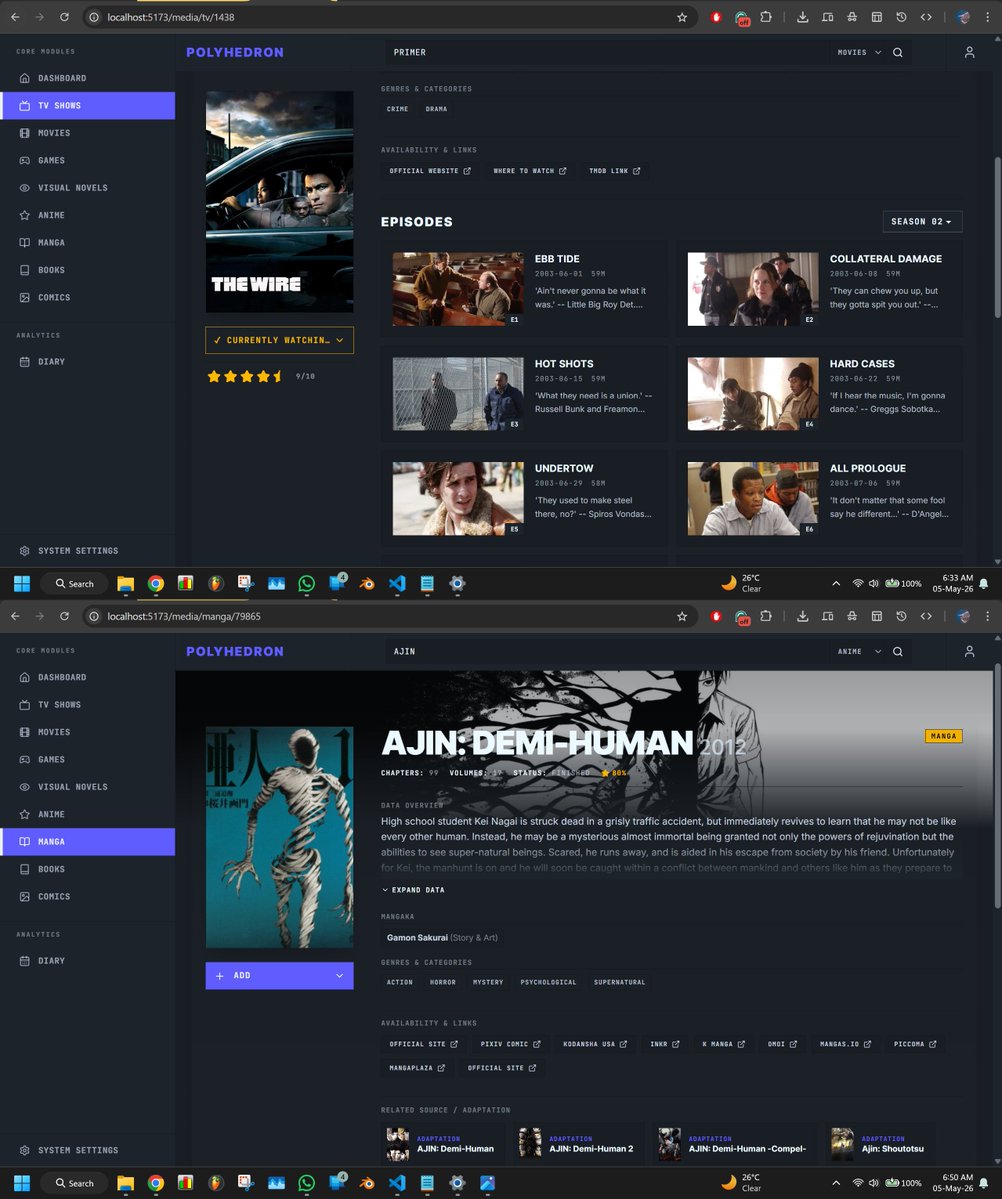Open the Pixiv Comic link
Screen dimensions: 1002x1199
point(510,1045)
